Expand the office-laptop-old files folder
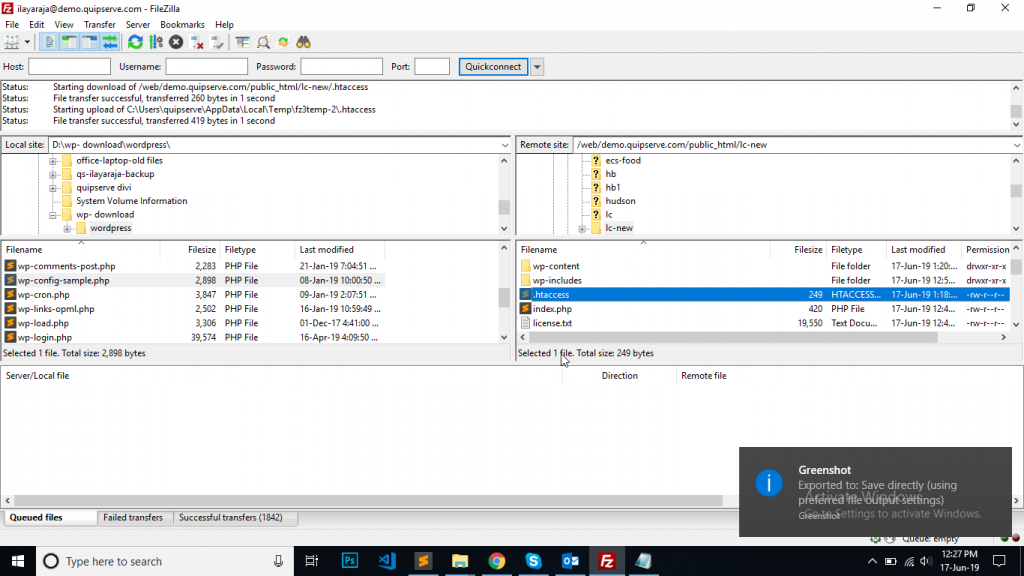 click(53, 161)
